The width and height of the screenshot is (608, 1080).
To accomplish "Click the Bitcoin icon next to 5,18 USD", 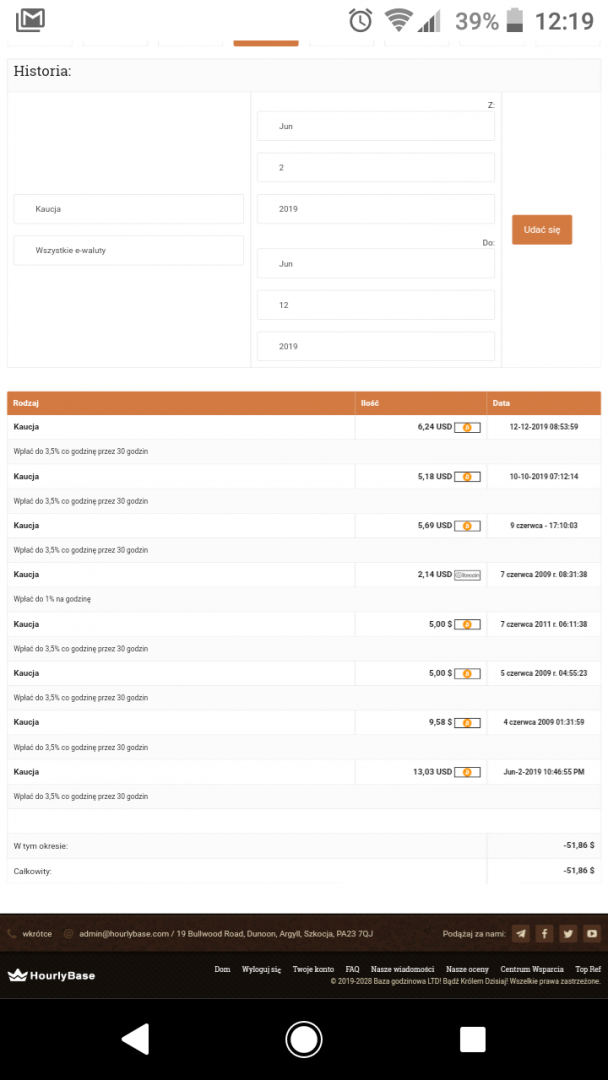I will (465, 476).
